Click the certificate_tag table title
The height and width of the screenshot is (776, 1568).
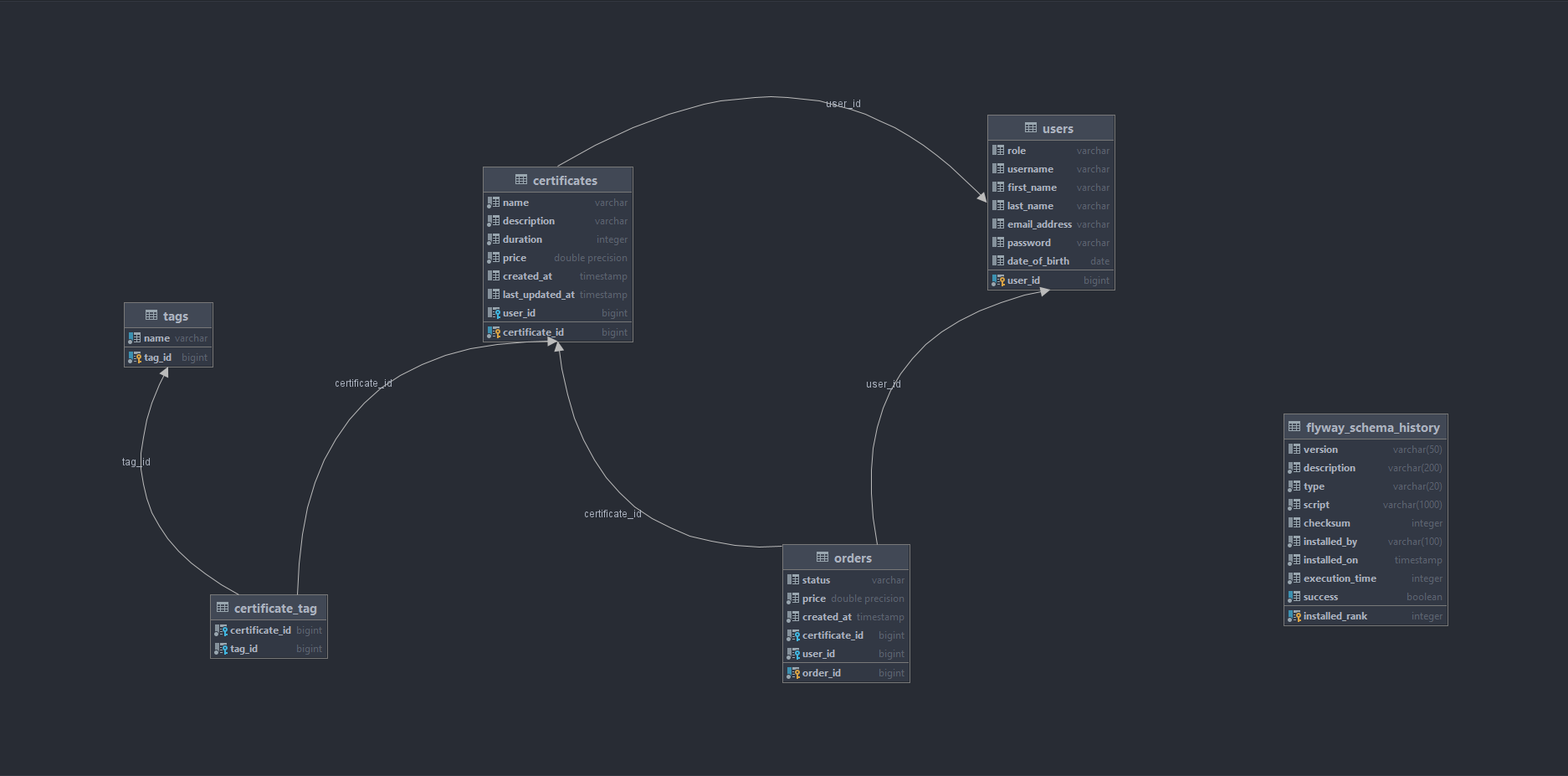coord(275,609)
